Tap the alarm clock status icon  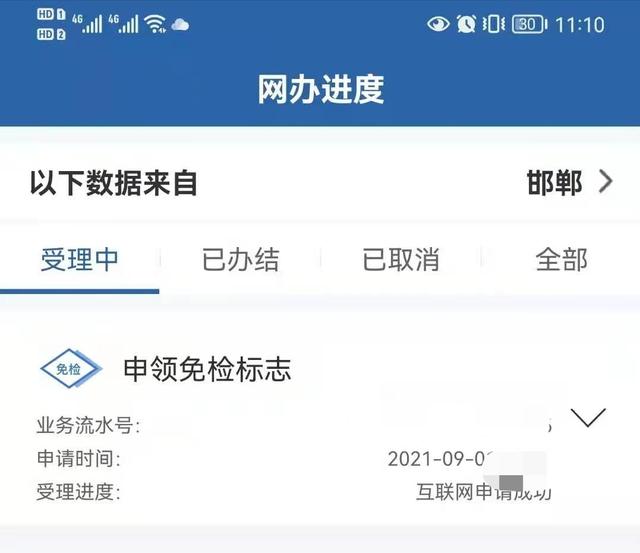tap(466, 24)
